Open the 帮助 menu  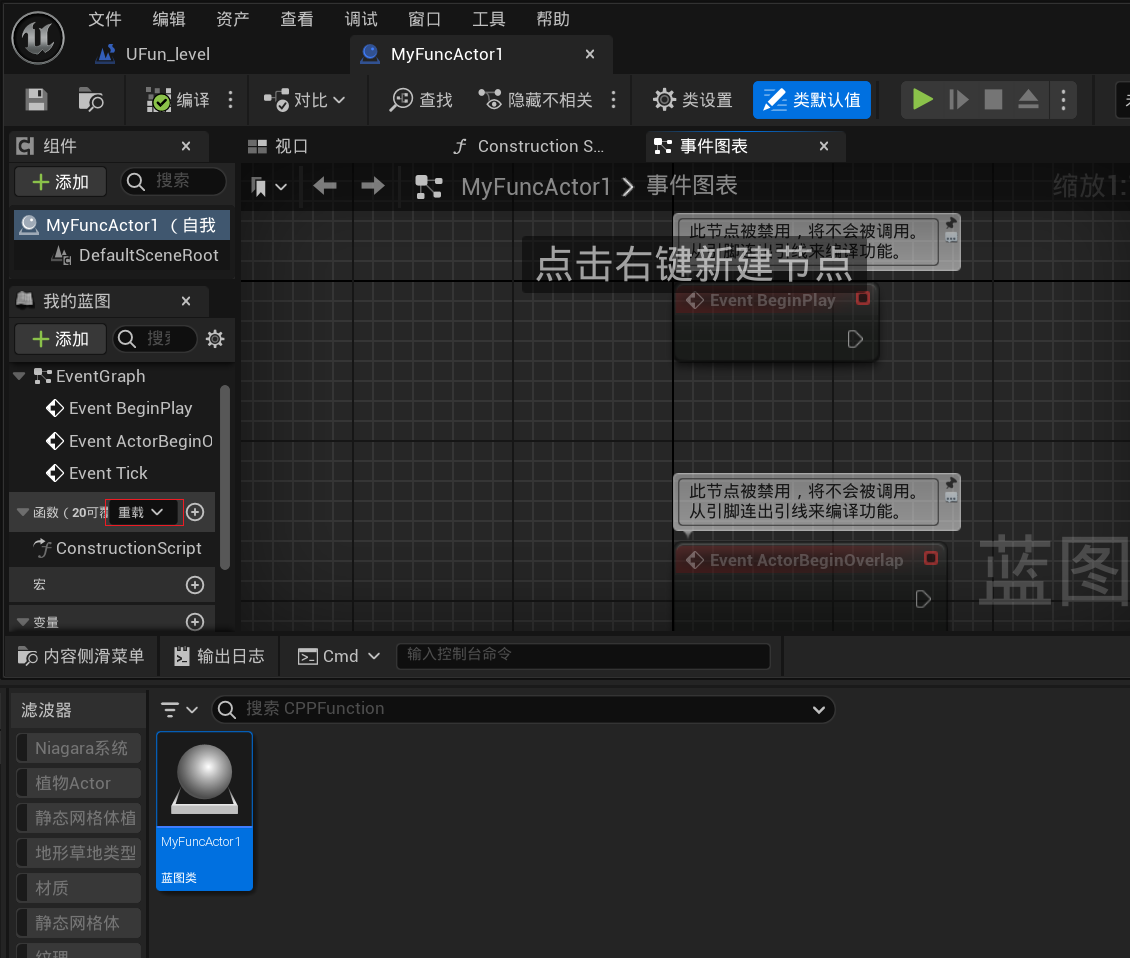click(x=553, y=19)
